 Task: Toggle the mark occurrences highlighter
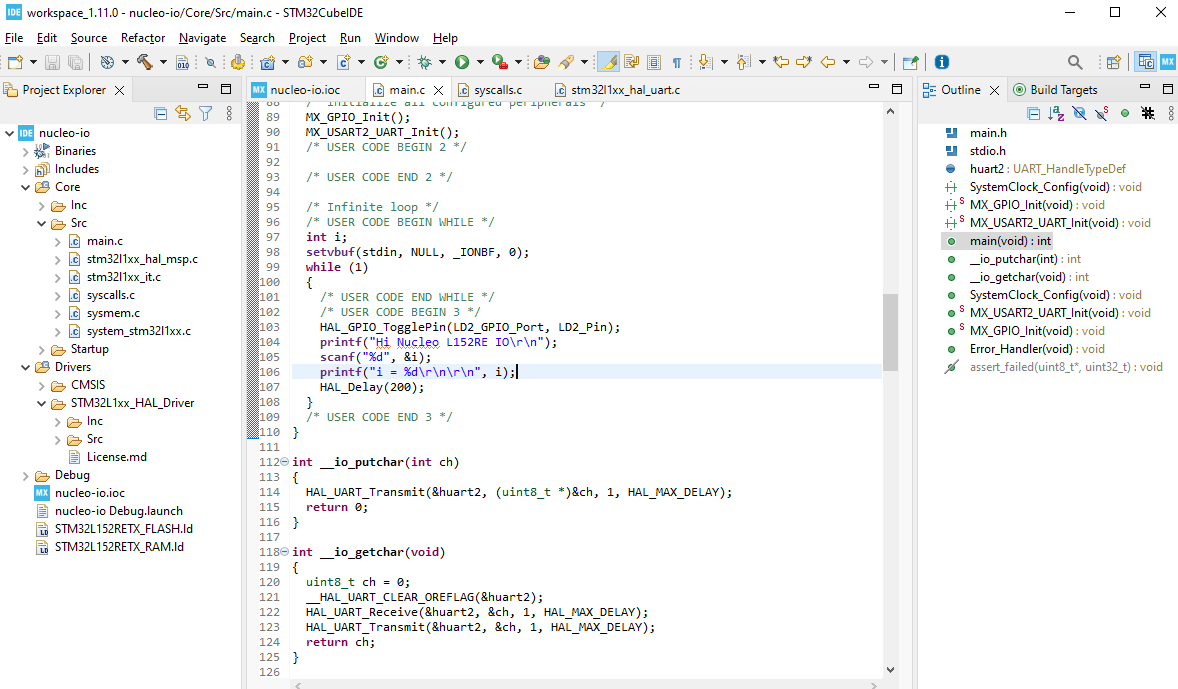point(609,62)
